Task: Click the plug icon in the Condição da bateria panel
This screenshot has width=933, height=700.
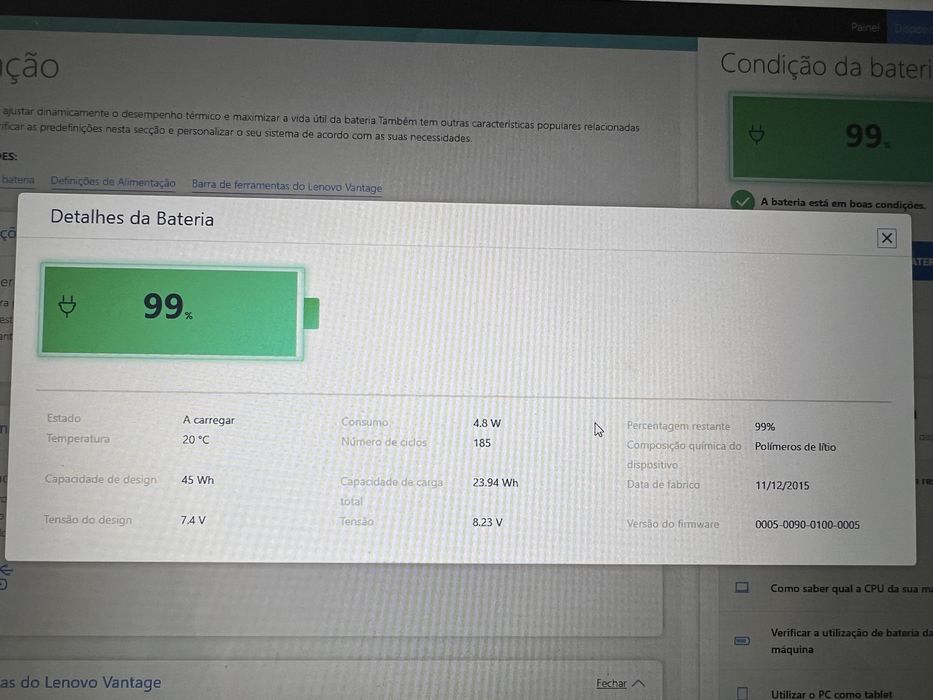Action: (x=756, y=134)
